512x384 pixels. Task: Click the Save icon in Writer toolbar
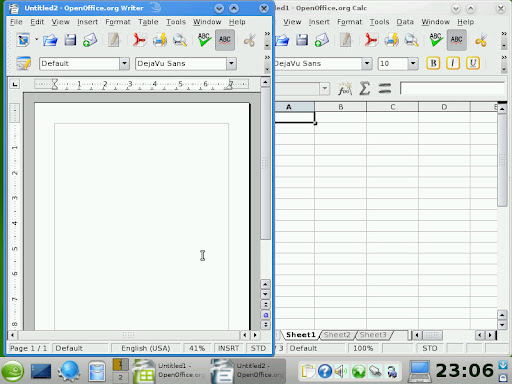pos(70,40)
